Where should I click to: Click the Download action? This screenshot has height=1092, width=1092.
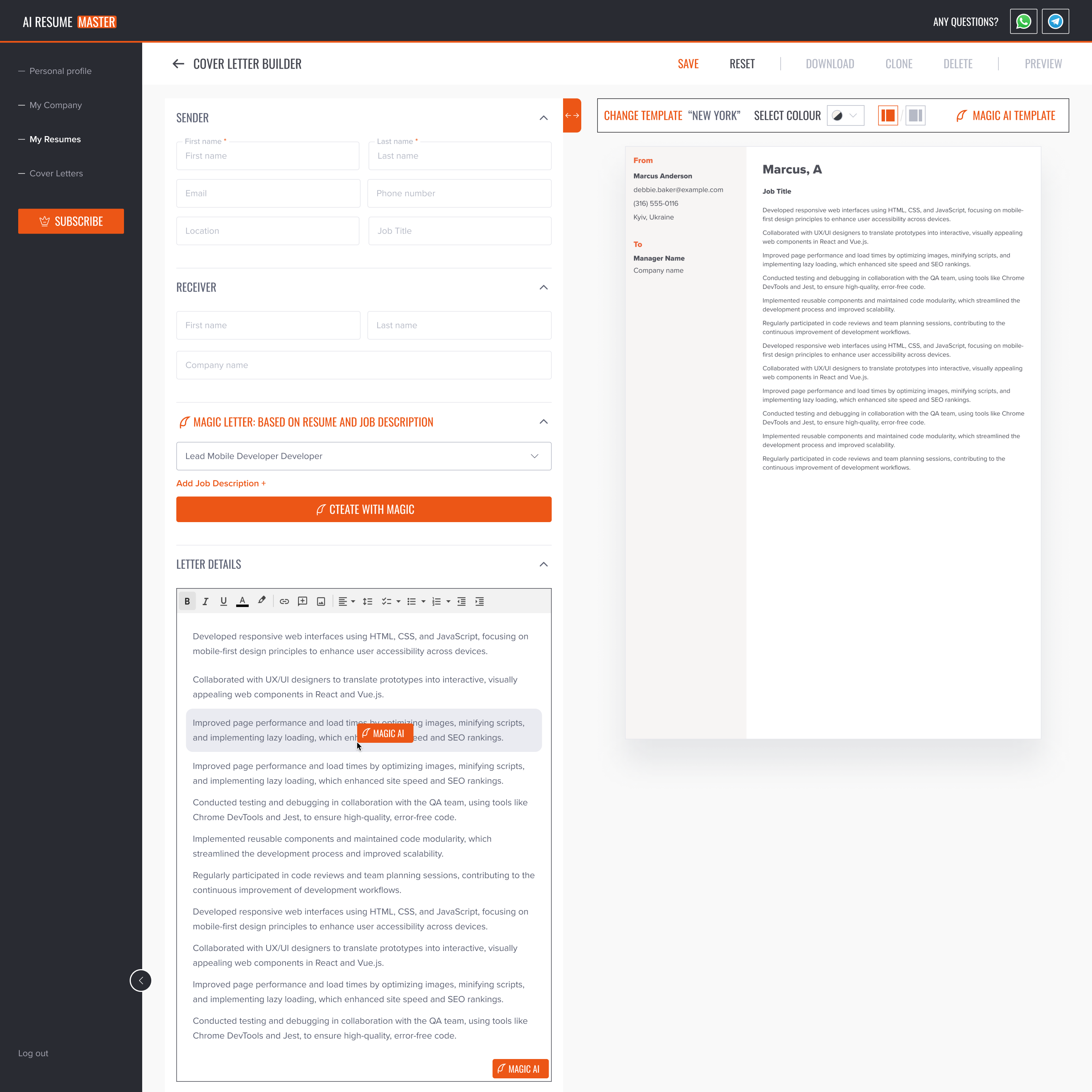pyautogui.click(x=830, y=64)
